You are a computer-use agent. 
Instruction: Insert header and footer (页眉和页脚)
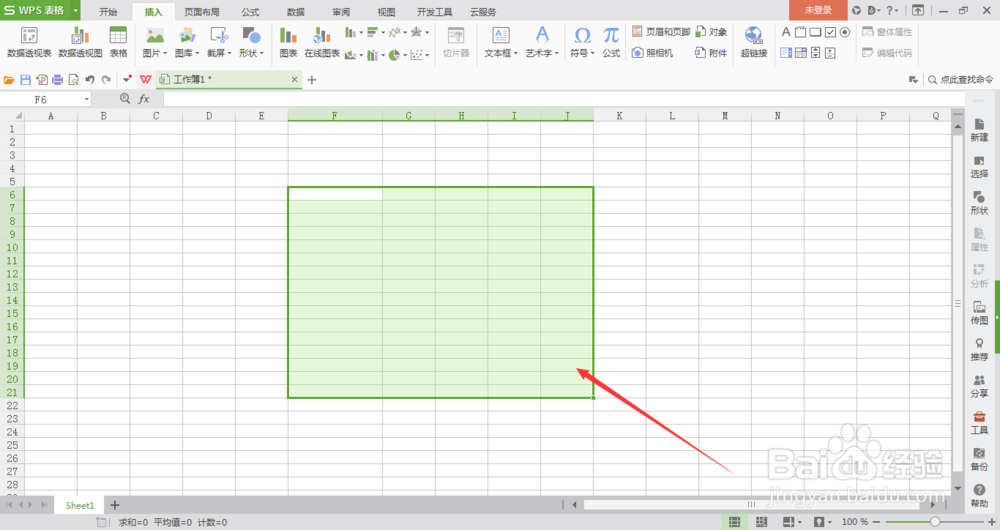click(x=661, y=32)
